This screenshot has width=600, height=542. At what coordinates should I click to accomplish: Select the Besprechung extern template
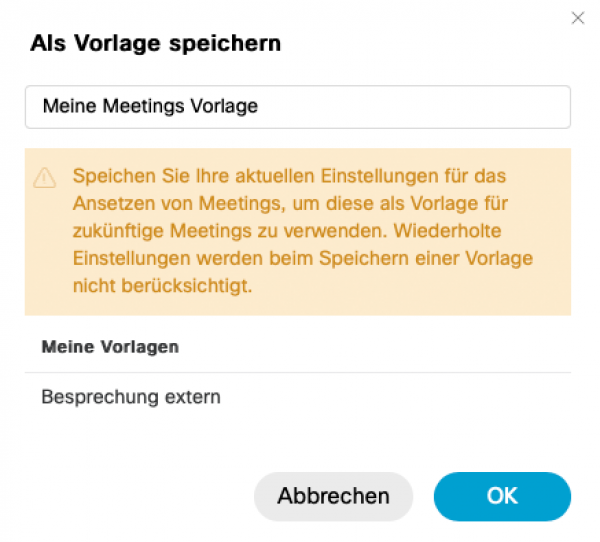[298, 397]
